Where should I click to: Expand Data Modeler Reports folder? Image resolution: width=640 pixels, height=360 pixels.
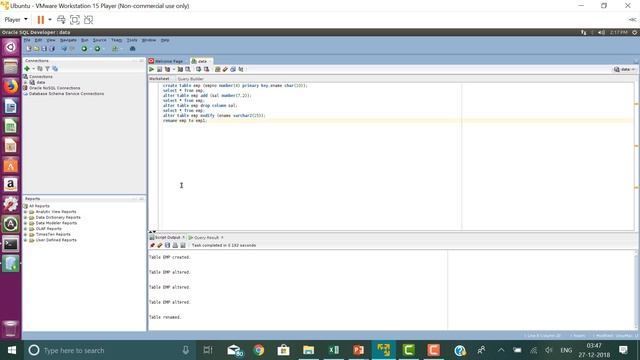click(x=25, y=223)
